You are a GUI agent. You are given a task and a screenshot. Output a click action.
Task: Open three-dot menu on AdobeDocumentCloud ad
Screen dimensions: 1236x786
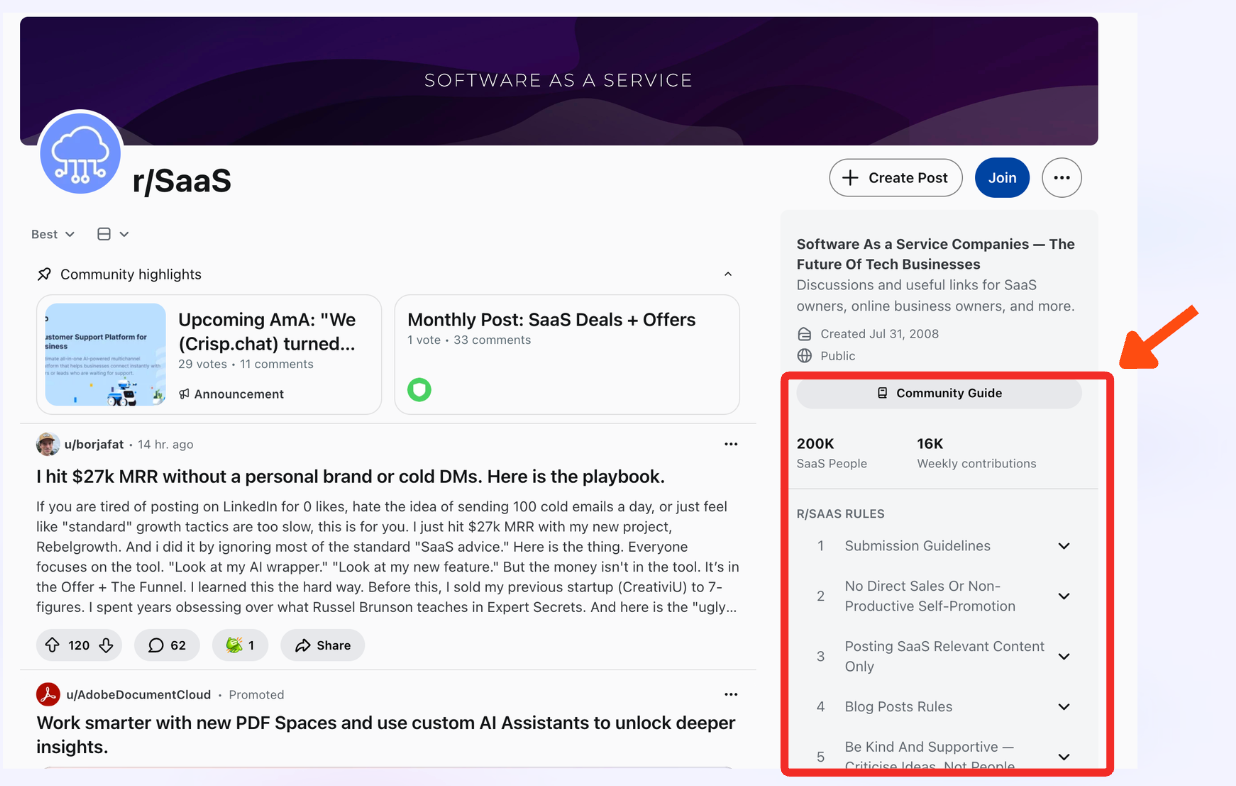731,694
